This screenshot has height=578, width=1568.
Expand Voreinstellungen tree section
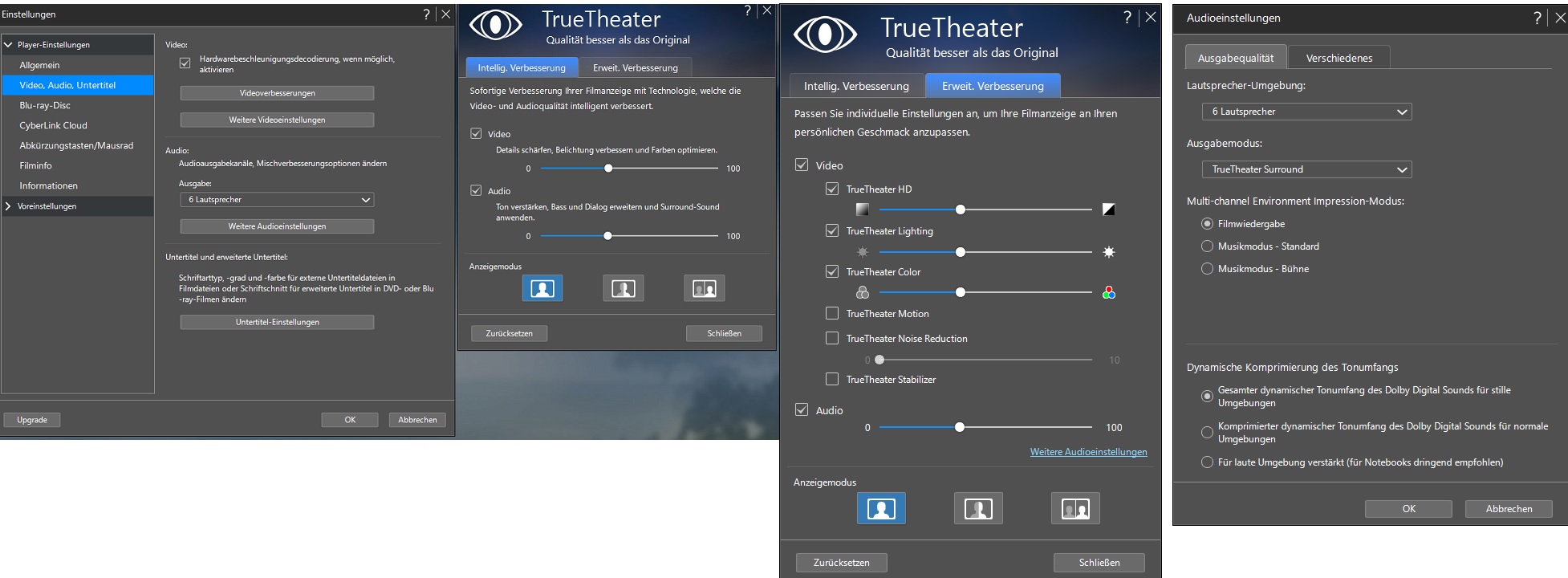tap(8, 206)
